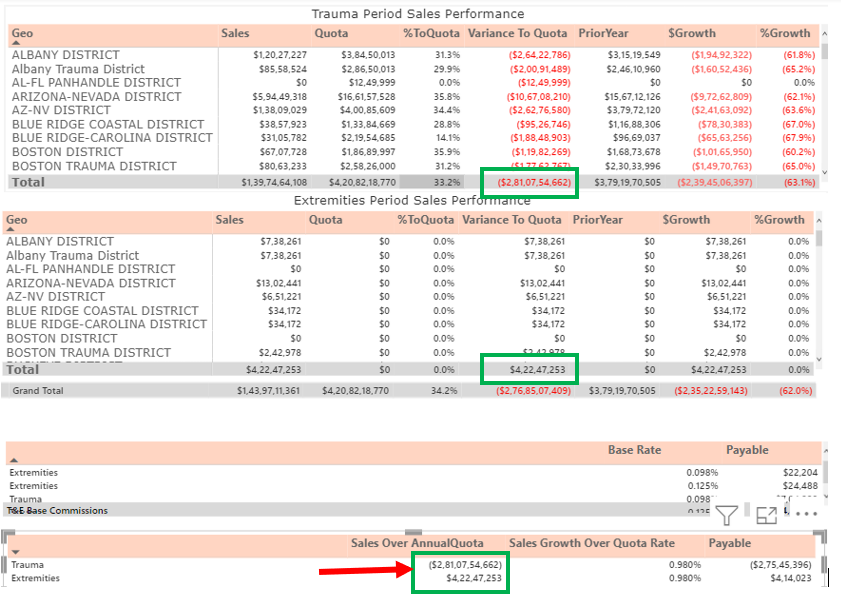The height and width of the screenshot is (598, 841).
Task: Open the More options ellipsis menu
Action: [x=806, y=515]
